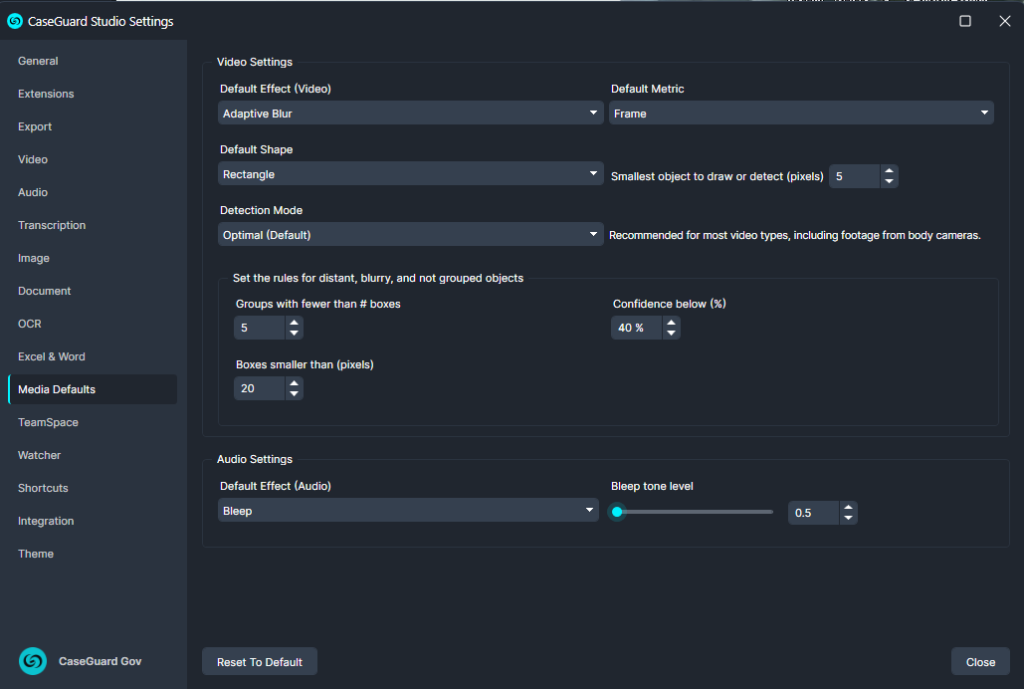Click the bleep tone level slider handle
This screenshot has height=689, width=1024.
(617, 512)
